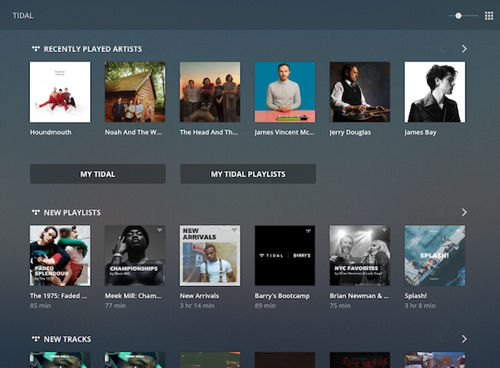
Task: Click "Brian Newman & ..." title
Action: tap(359, 296)
